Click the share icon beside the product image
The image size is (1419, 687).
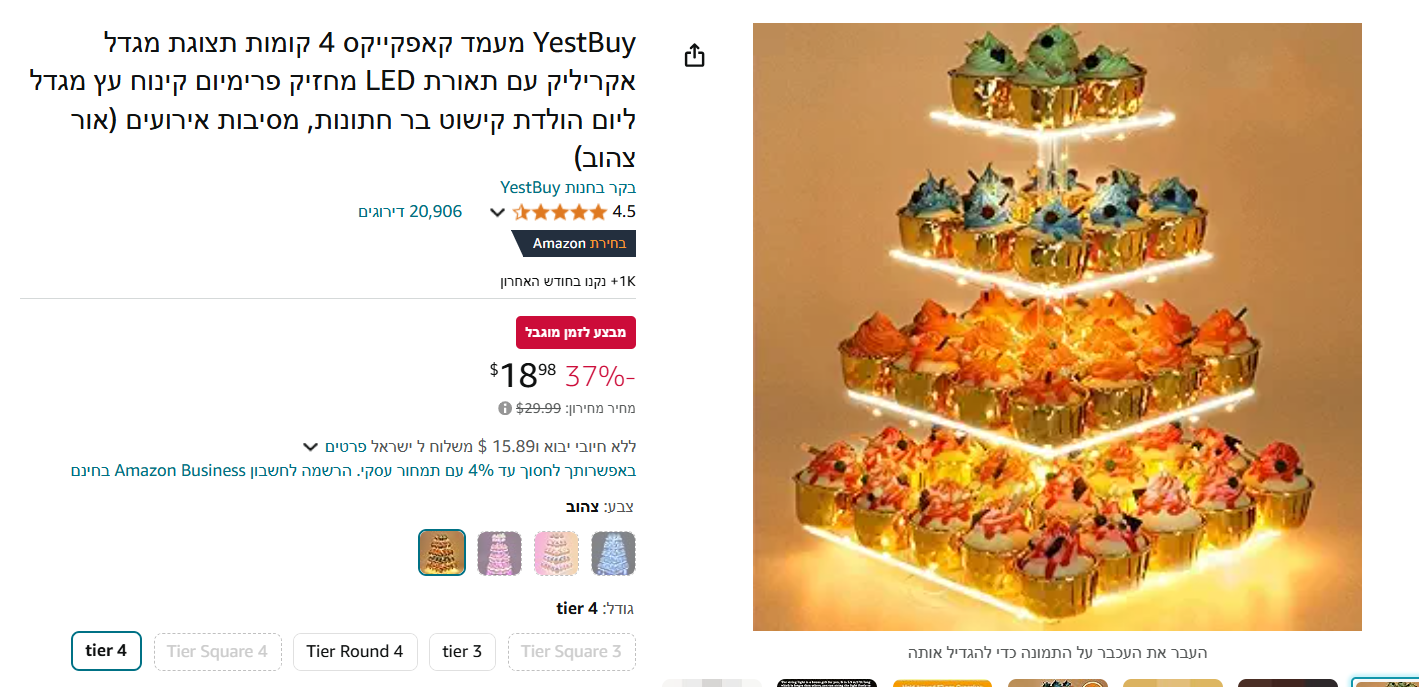[x=695, y=55]
